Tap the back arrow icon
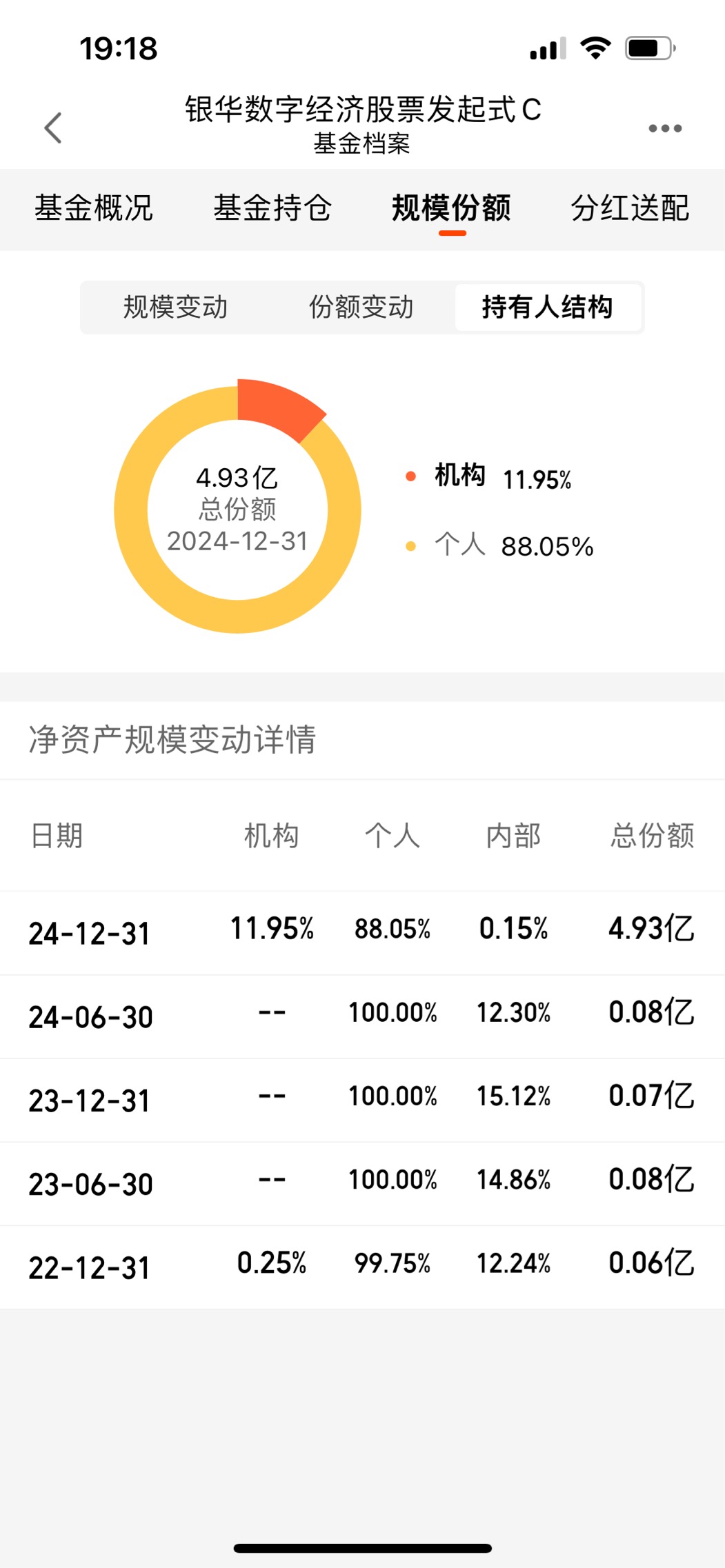Viewport: 725px width, 1568px height. coord(53,128)
